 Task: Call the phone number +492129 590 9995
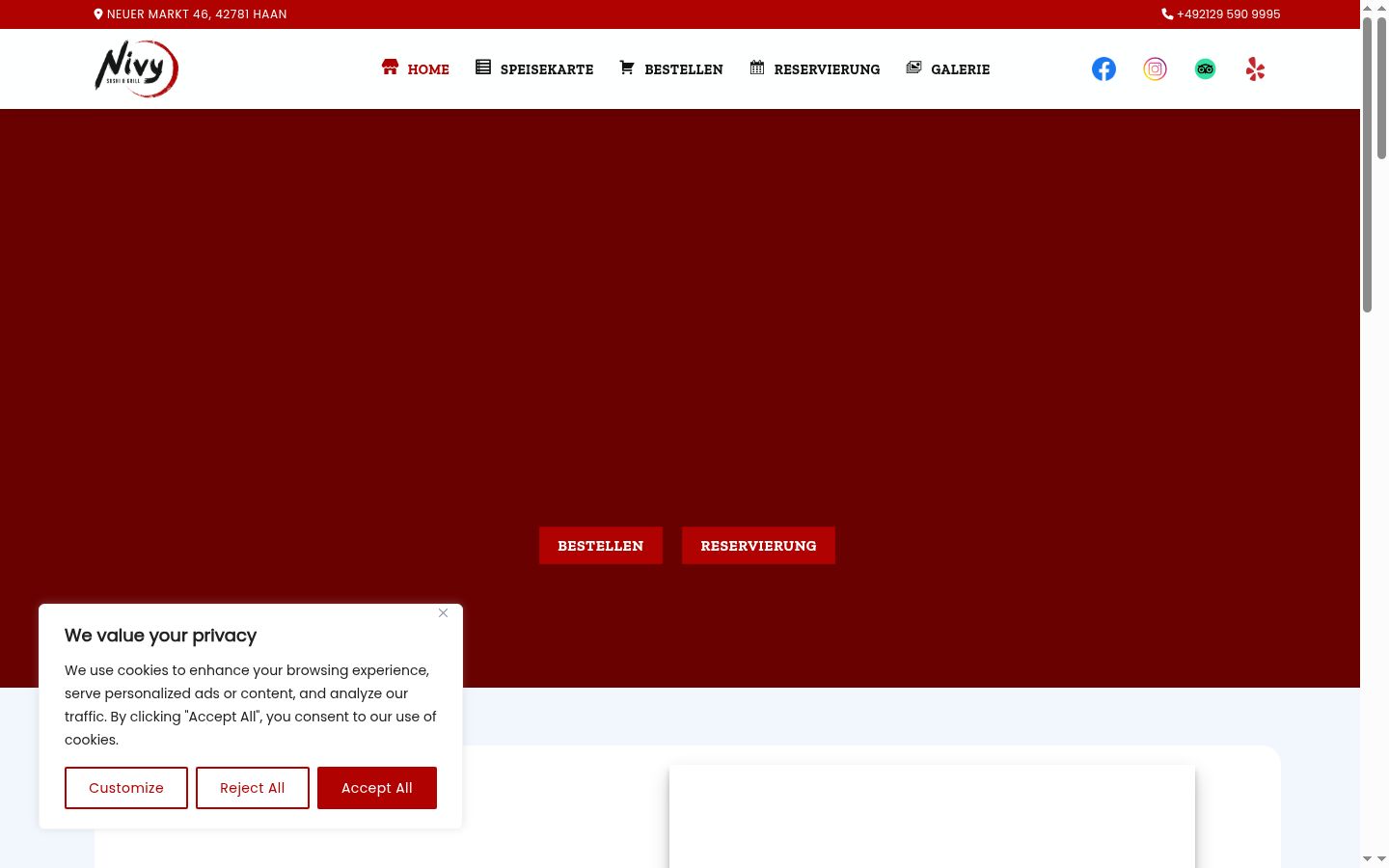click(1229, 14)
